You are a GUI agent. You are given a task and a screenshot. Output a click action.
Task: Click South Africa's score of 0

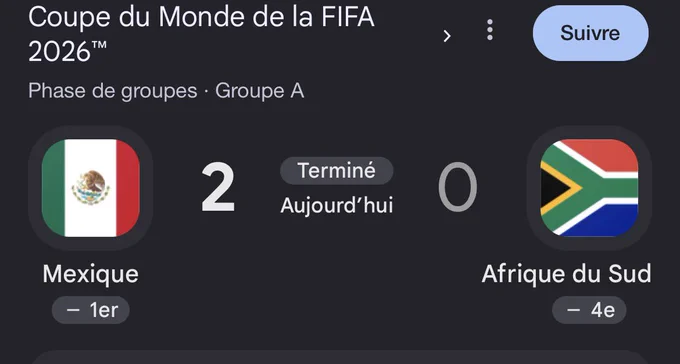pos(458,187)
